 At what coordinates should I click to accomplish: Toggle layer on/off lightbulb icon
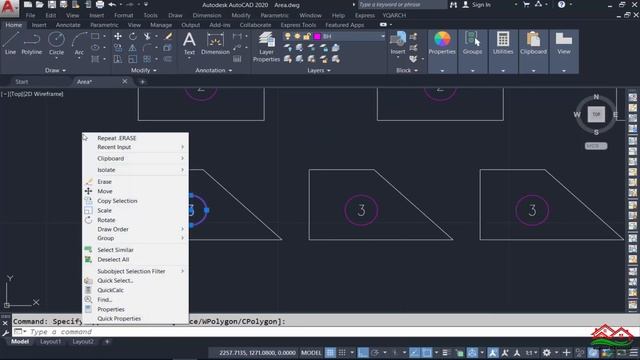pyautogui.click(x=288, y=36)
